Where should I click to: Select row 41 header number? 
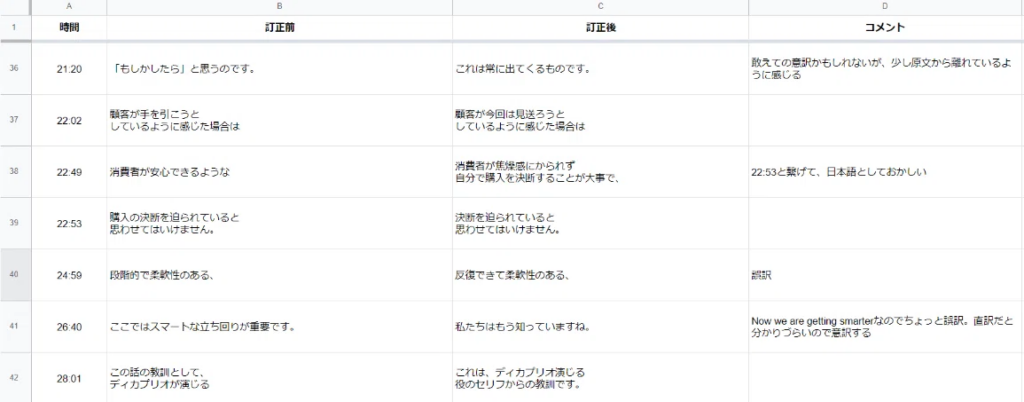coord(15,326)
